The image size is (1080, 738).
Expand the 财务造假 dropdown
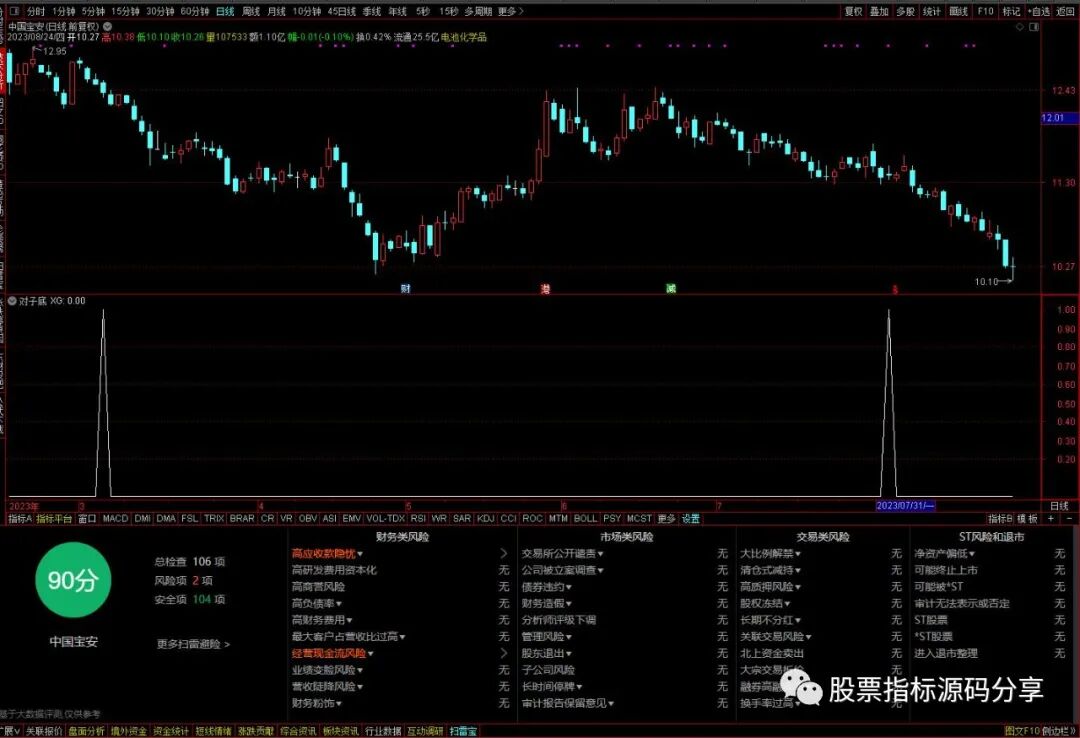pos(546,603)
